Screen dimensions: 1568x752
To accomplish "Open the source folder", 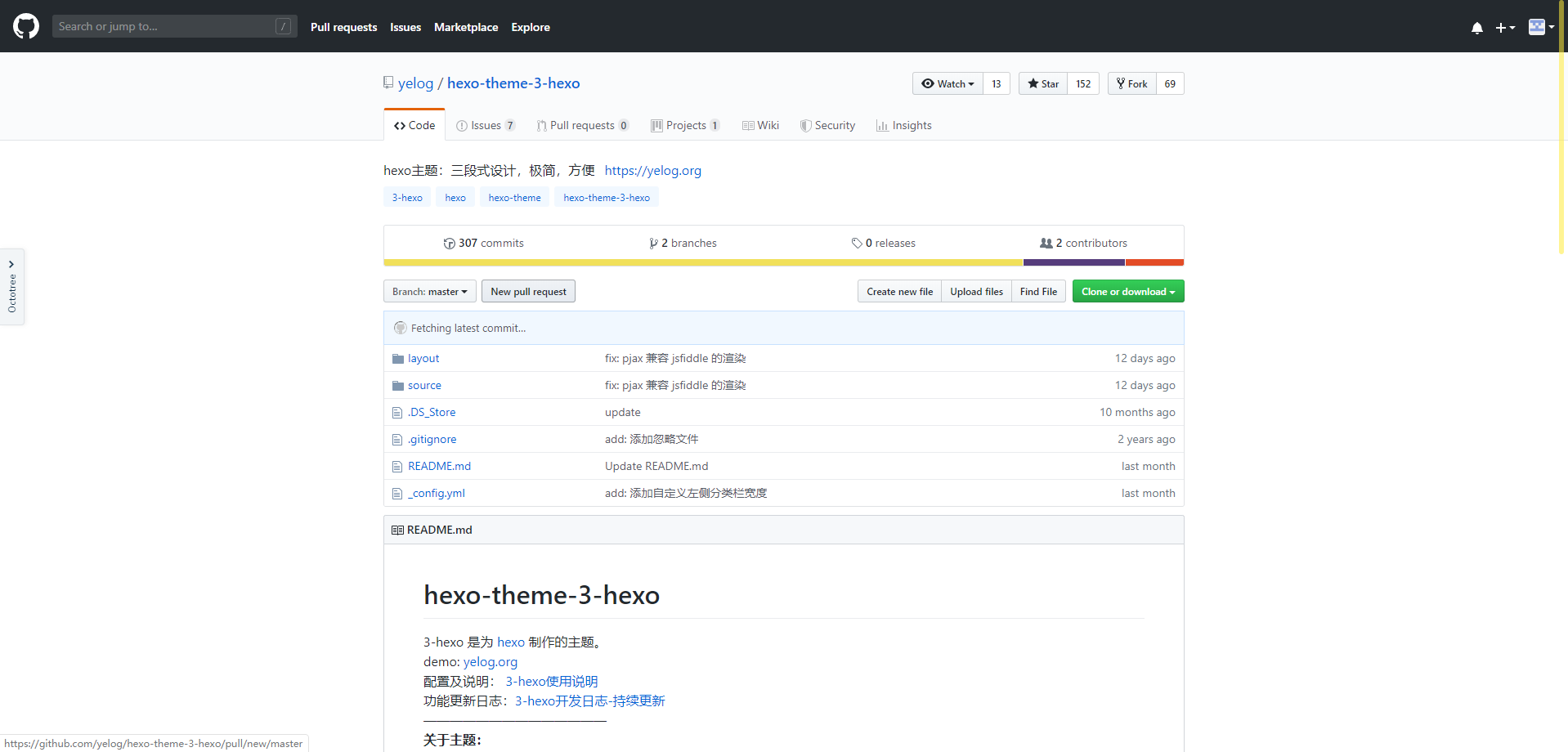I will pos(424,386).
